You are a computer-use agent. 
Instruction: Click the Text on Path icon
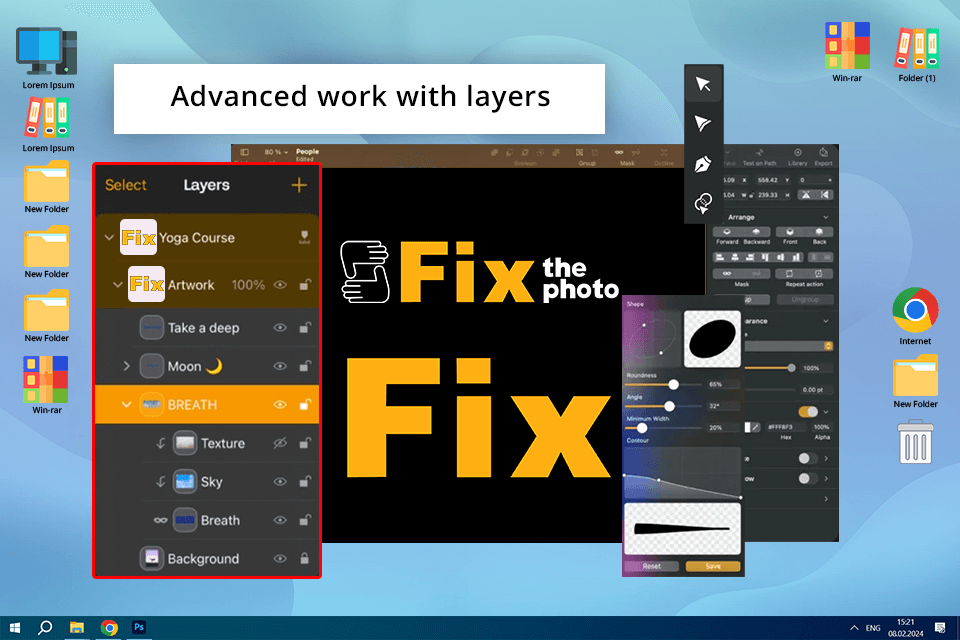pyautogui.click(x=760, y=153)
